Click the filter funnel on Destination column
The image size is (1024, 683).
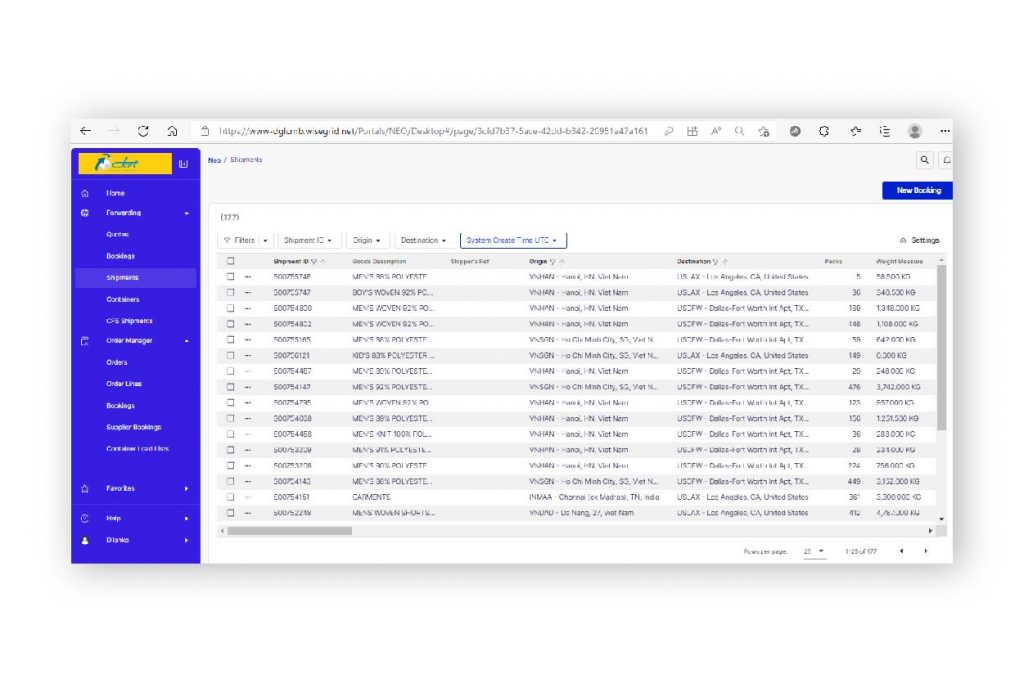pos(715,262)
